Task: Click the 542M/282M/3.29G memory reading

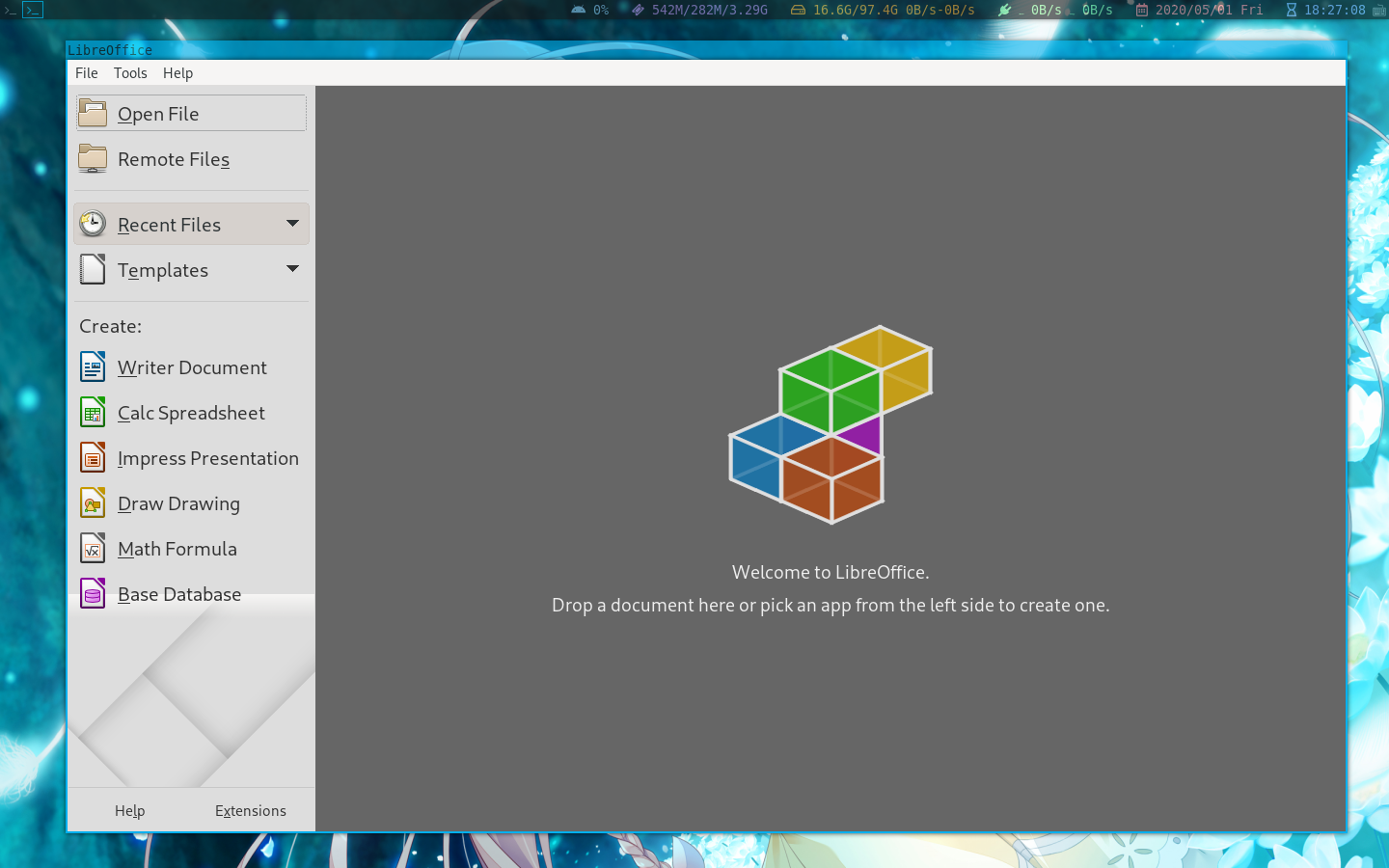Action: [x=710, y=10]
